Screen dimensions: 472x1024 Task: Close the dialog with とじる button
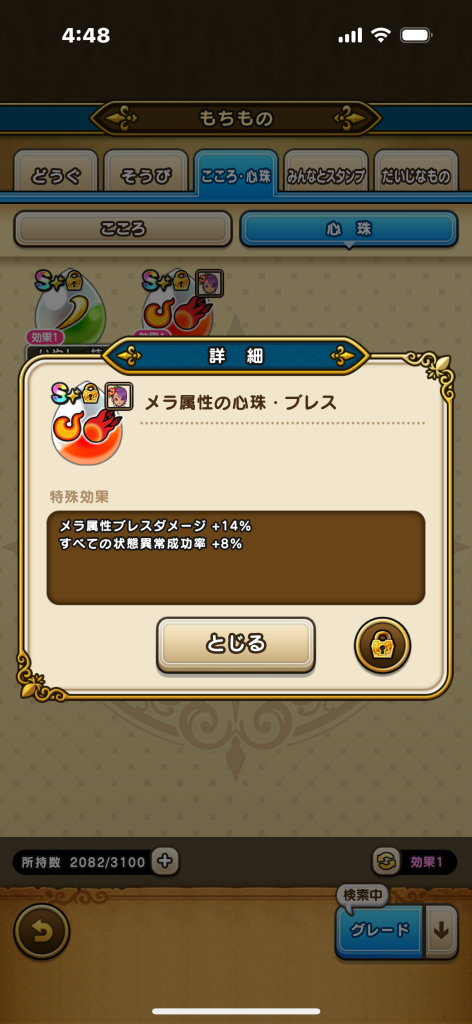236,645
